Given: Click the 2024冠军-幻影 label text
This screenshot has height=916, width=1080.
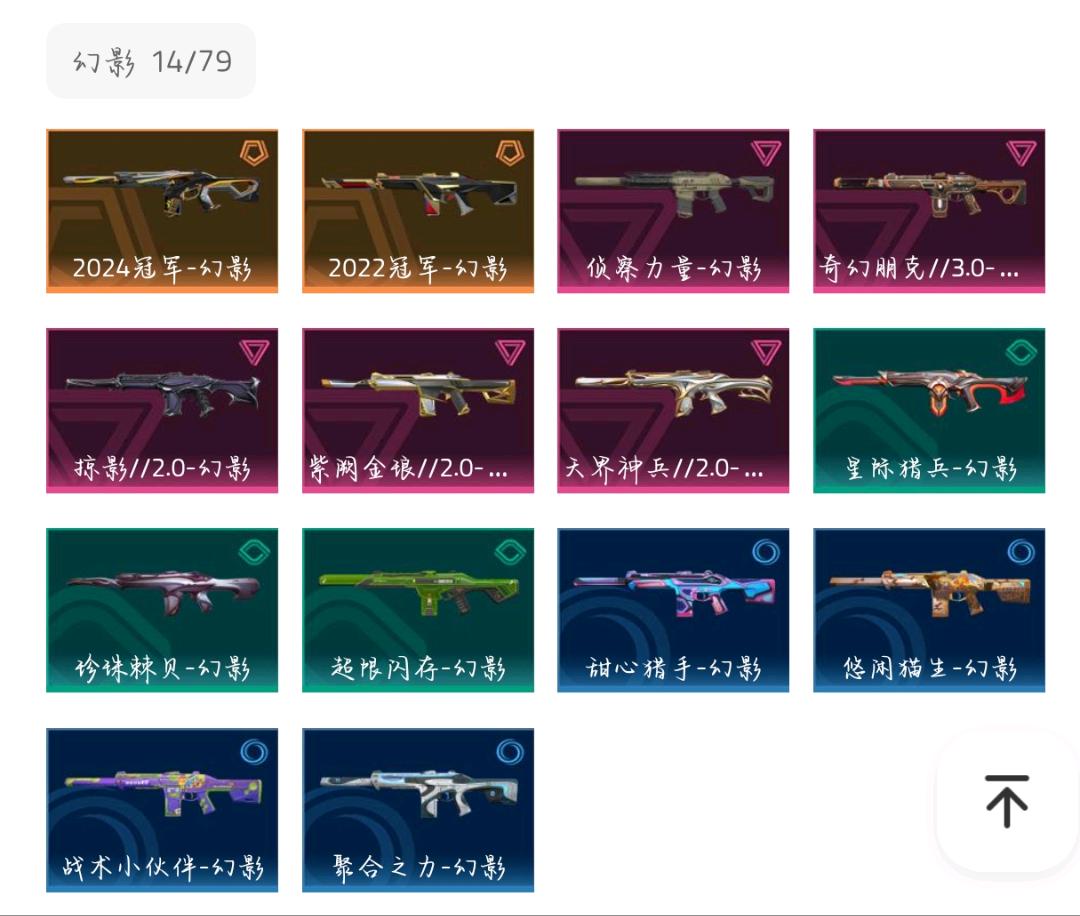Looking at the screenshot, I should click(162, 268).
